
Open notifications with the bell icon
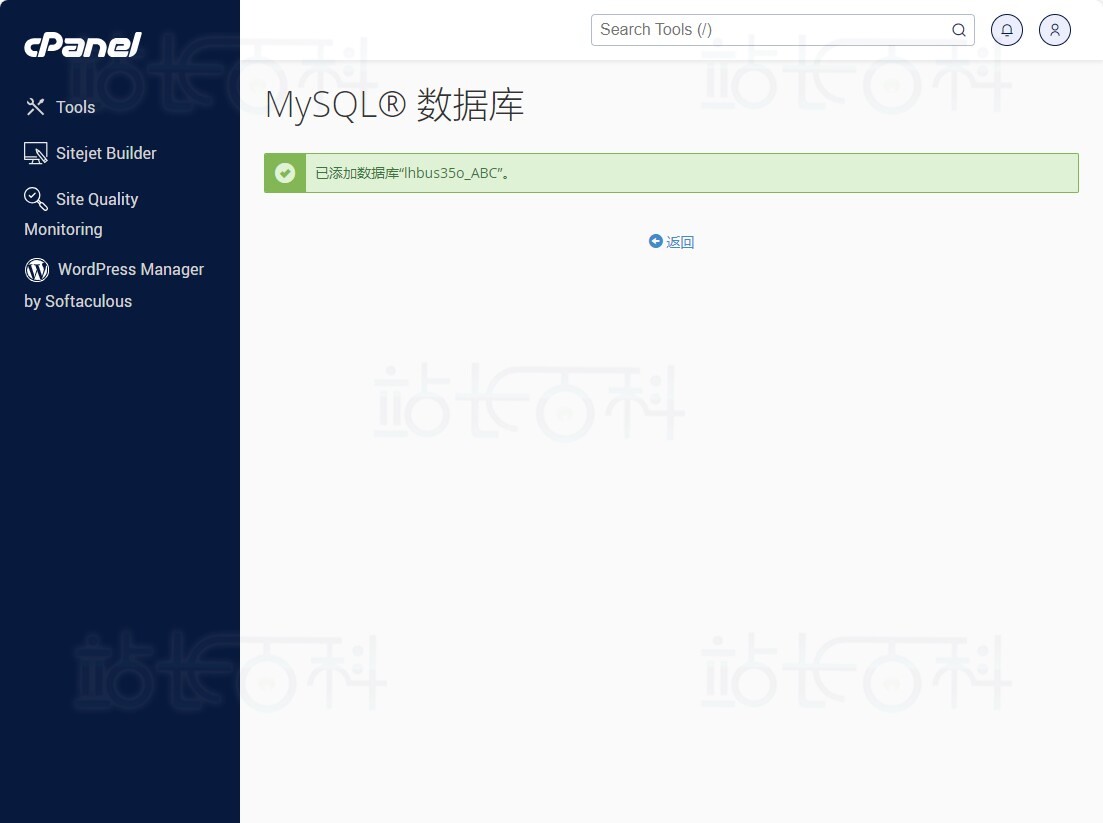pyautogui.click(x=1006, y=30)
